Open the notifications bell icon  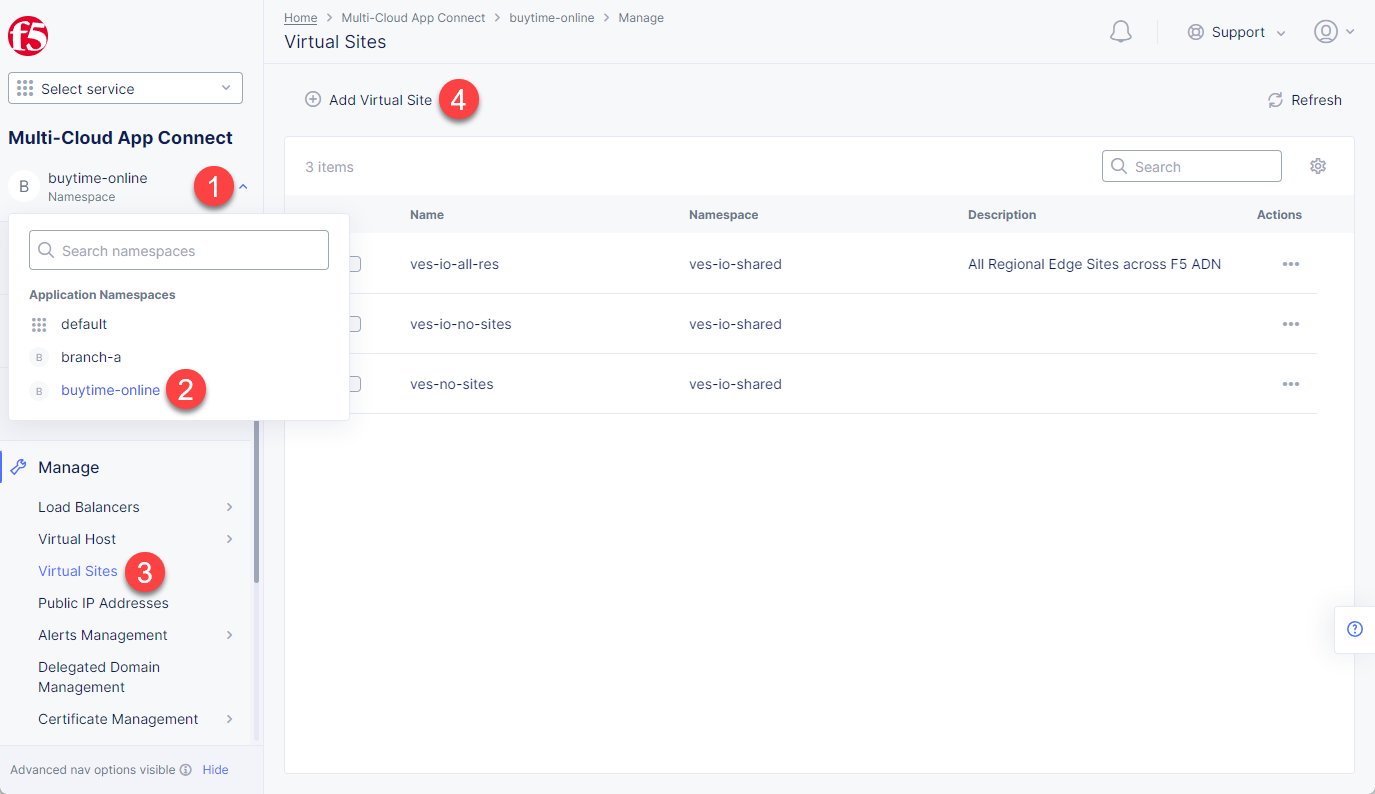(1121, 32)
